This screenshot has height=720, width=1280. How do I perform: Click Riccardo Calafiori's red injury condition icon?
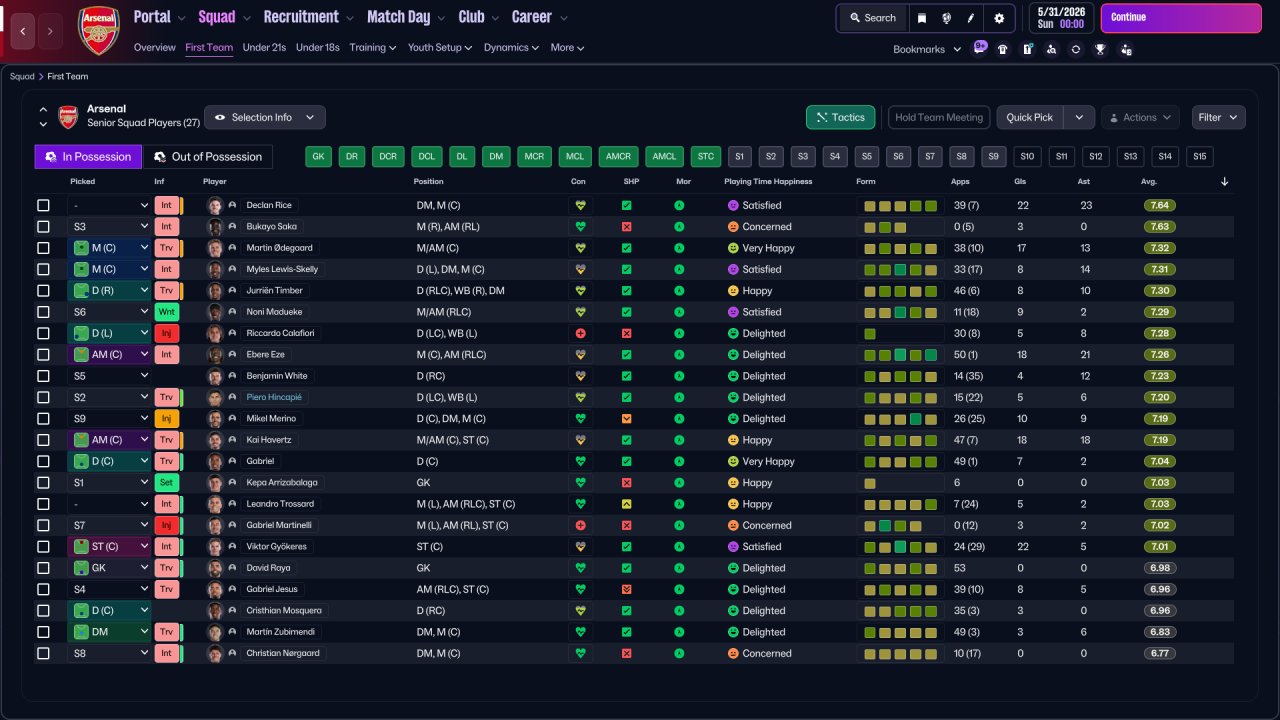pyautogui.click(x=580, y=333)
